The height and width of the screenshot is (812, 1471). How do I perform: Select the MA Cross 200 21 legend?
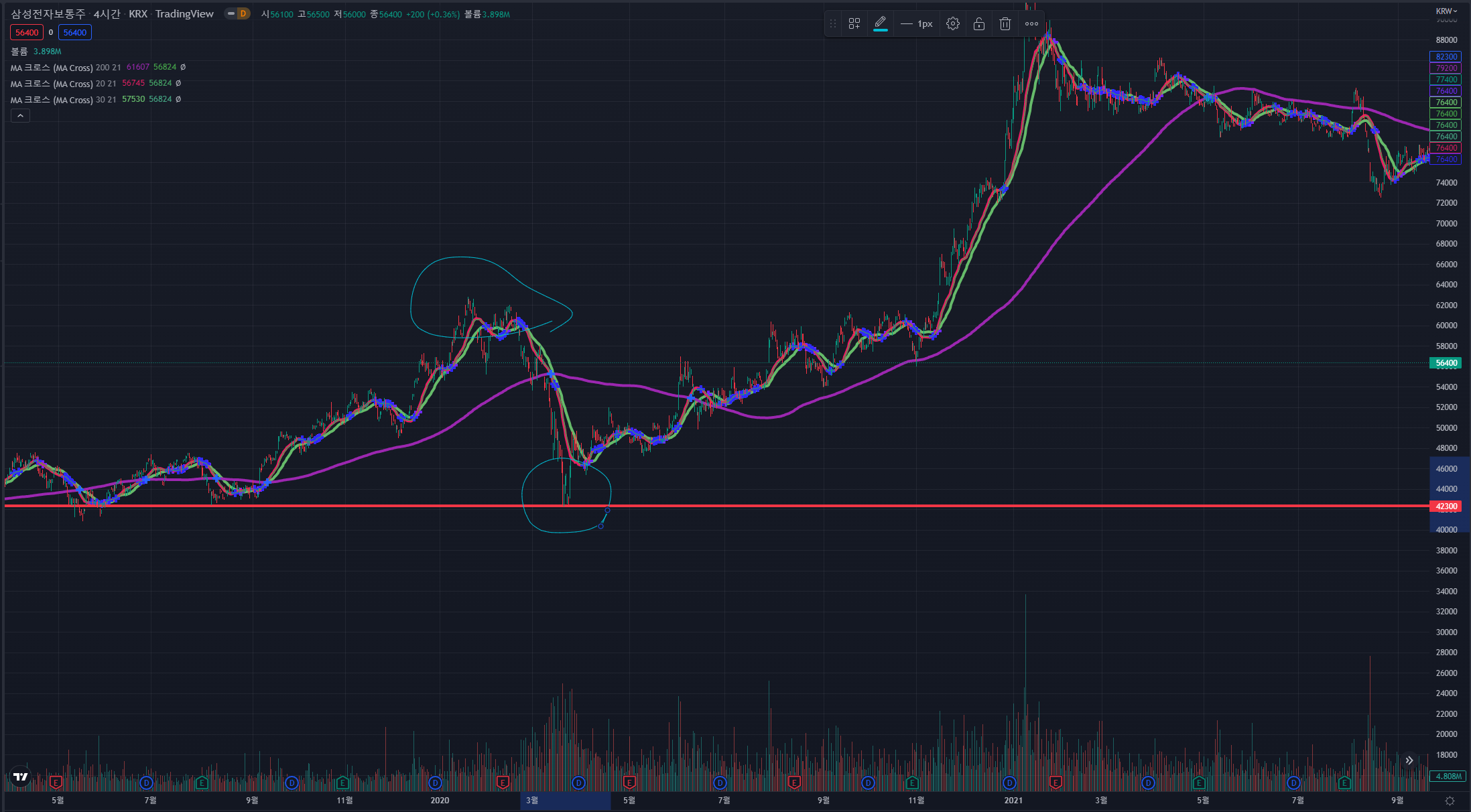pyautogui.click(x=66, y=68)
